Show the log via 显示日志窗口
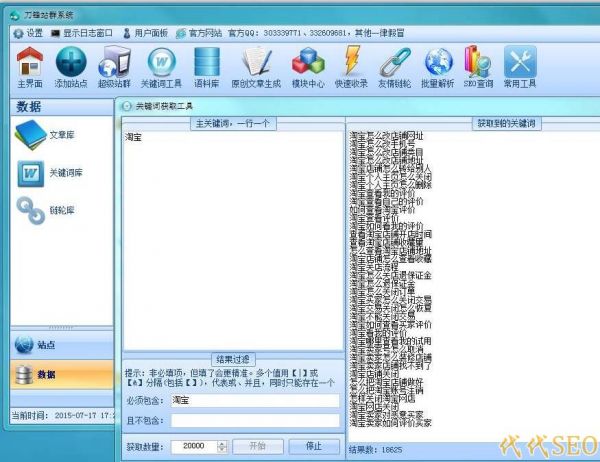Image resolution: width=600 pixels, height=462 pixels. pyautogui.click(x=82, y=33)
